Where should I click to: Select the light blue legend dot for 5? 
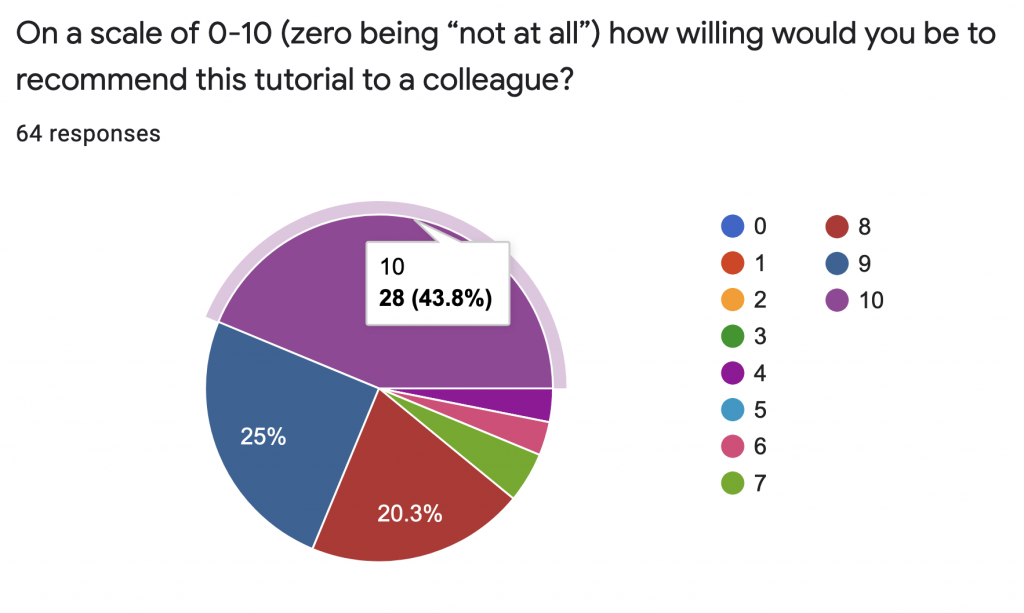coord(734,410)
